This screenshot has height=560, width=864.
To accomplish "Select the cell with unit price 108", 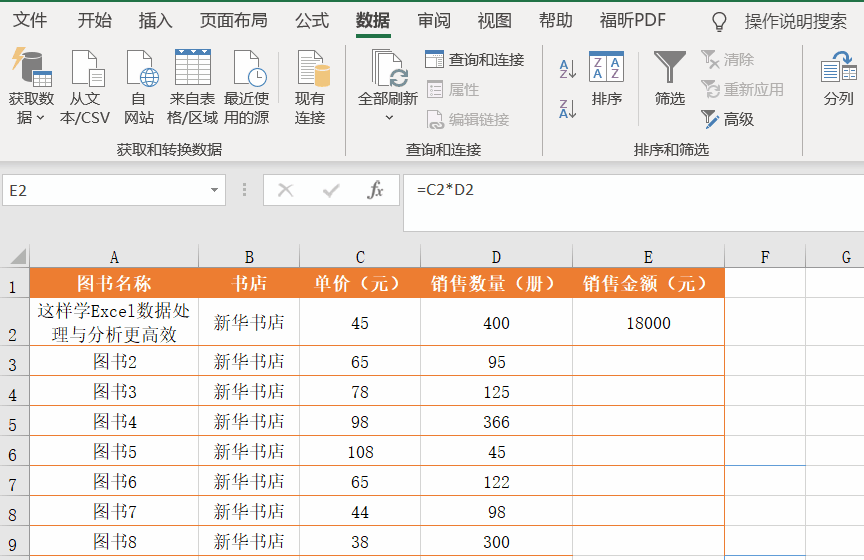I will coord(360,451).
